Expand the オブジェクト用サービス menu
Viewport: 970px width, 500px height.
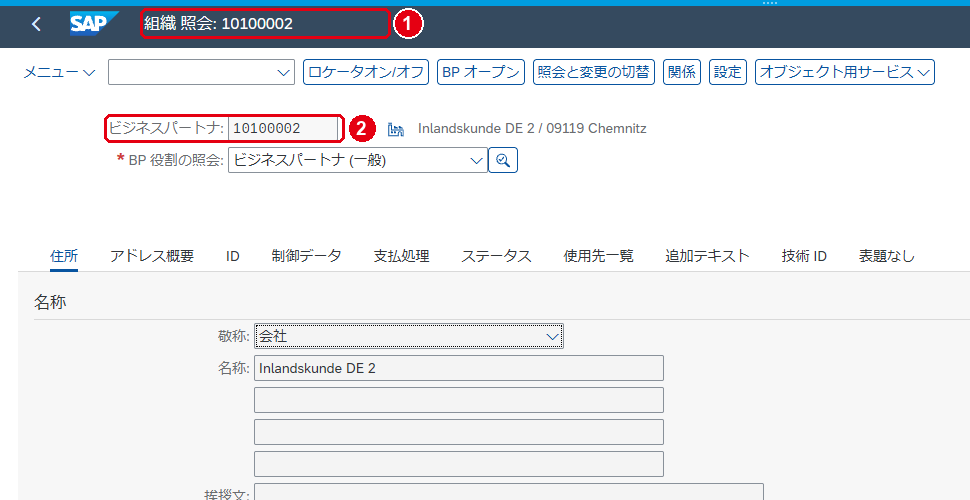pyautogui.click(x=844, y=72)
